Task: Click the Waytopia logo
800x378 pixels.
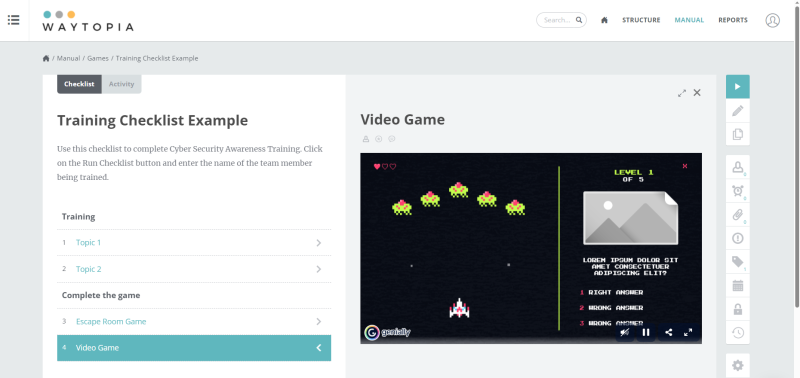Action: click(x=88, y=21)
